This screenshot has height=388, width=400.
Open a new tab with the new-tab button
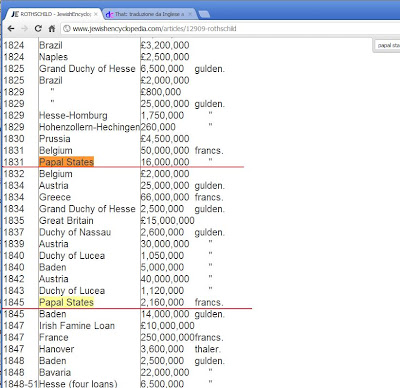tap(204, 14)
